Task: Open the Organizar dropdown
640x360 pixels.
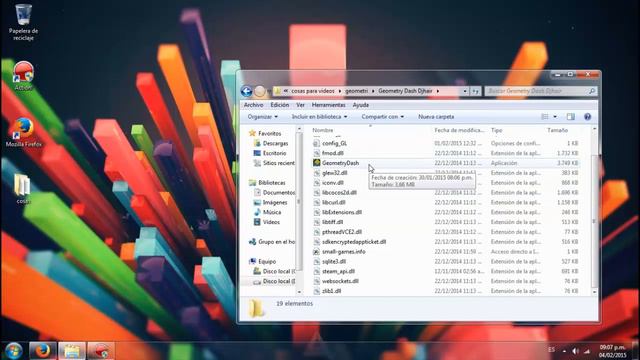Action: [262, 117]
